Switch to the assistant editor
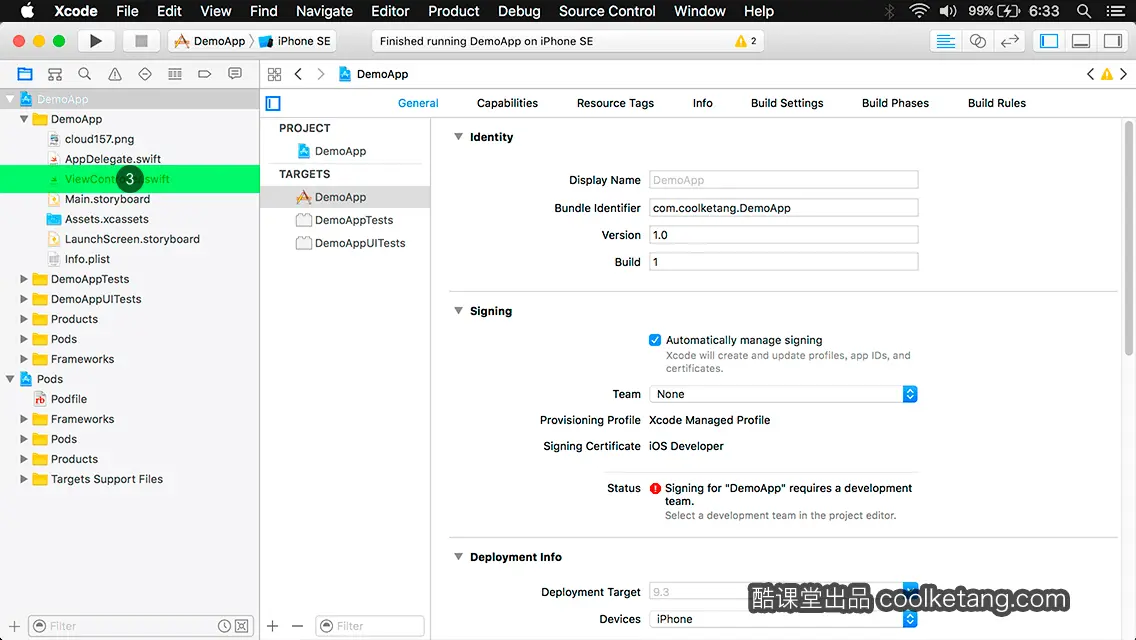This screenshot has height=640, width=1136. pos(977,41)
